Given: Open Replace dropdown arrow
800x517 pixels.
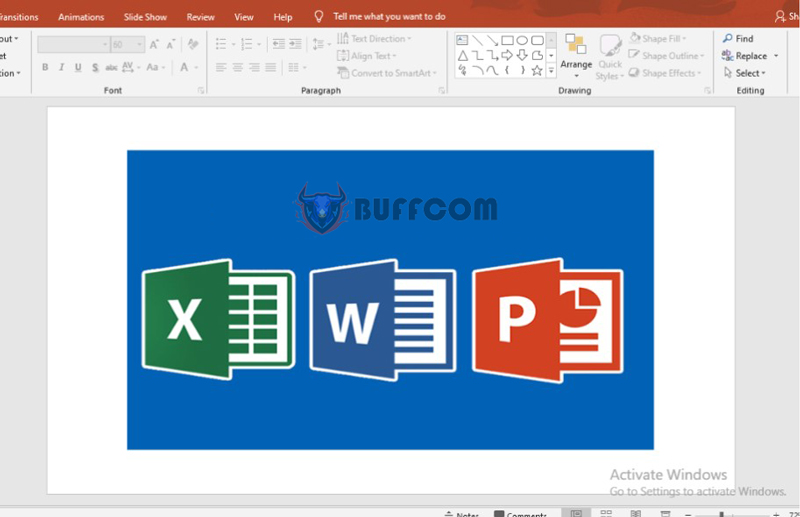Looking at the screenshot, I should pos(776,56).
